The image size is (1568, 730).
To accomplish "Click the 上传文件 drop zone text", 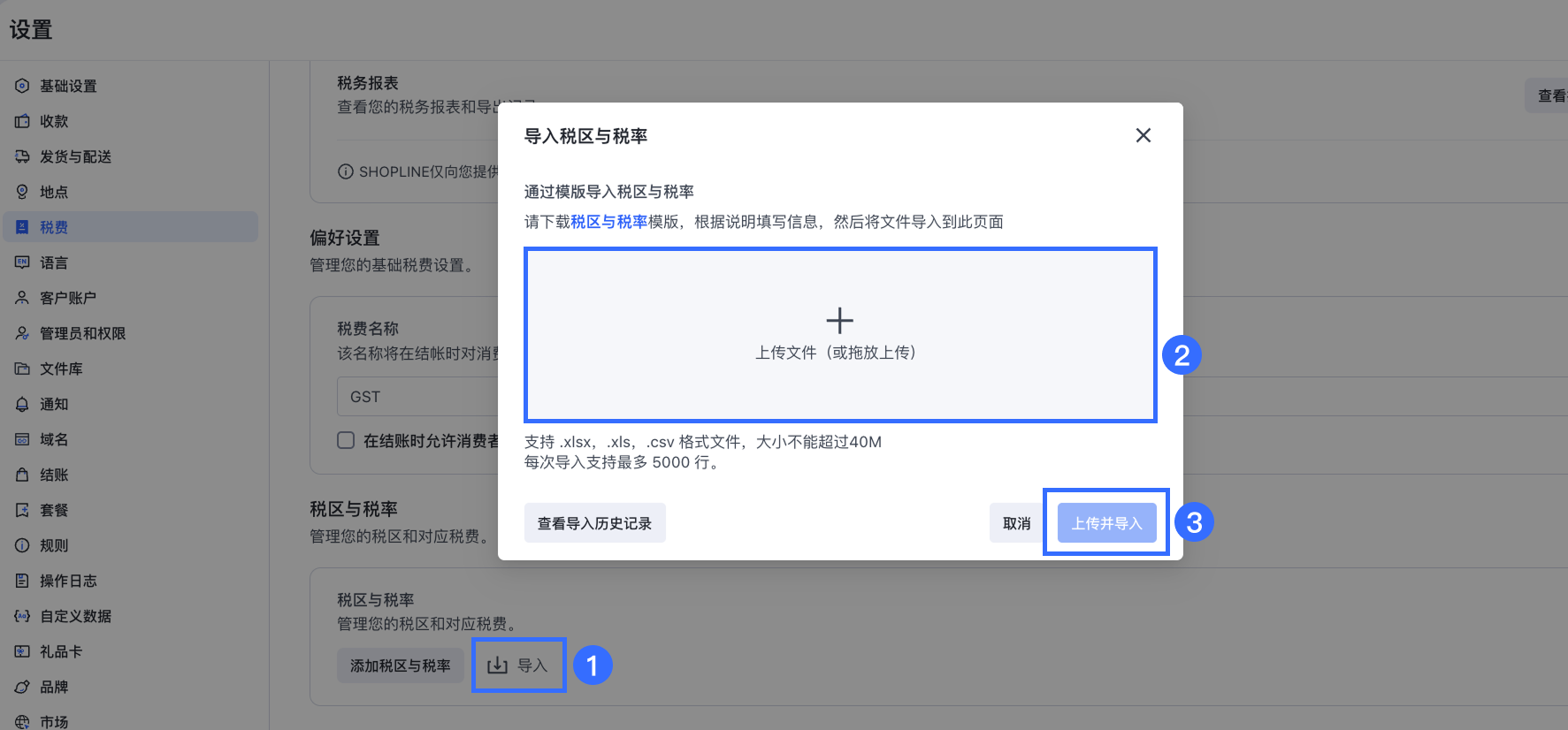I will tap(836, 353).
